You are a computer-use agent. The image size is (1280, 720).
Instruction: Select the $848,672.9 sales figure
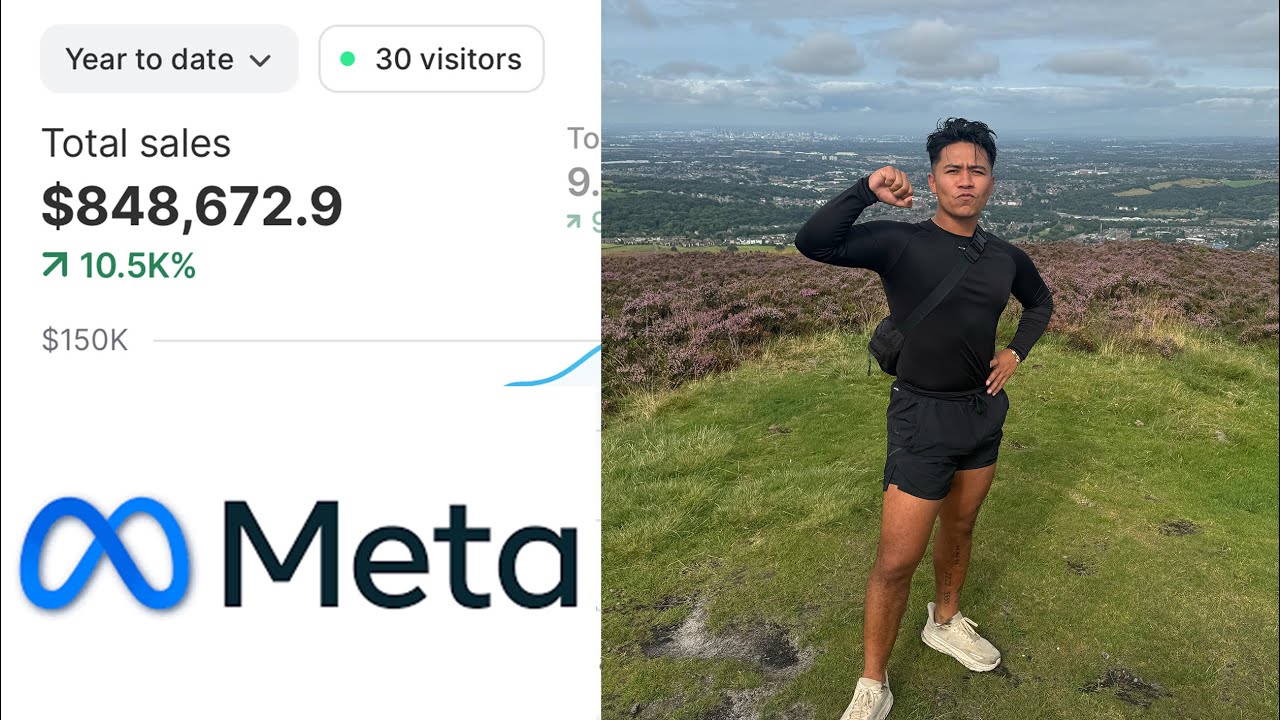point(192,206)
